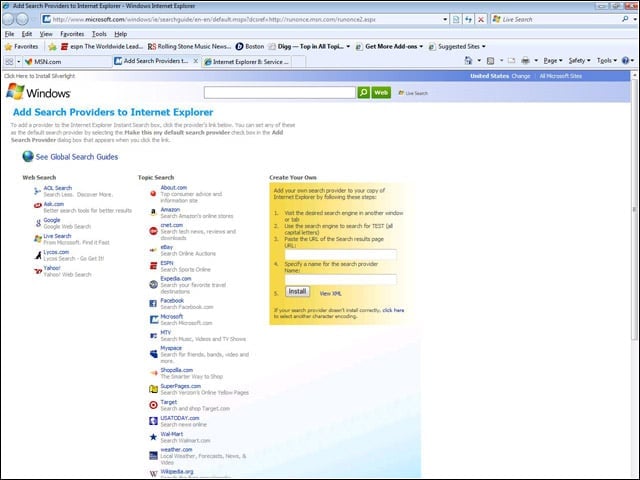Close the Add Search Providers tab
640x480 pixels.
196,61
